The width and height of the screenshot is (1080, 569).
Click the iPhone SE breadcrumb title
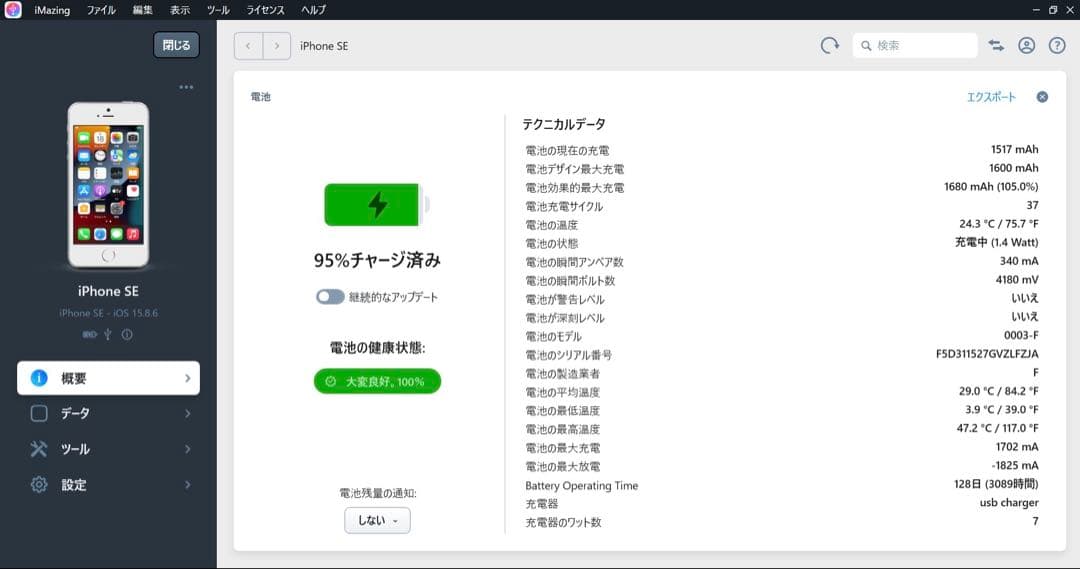[x=324, y=46]
